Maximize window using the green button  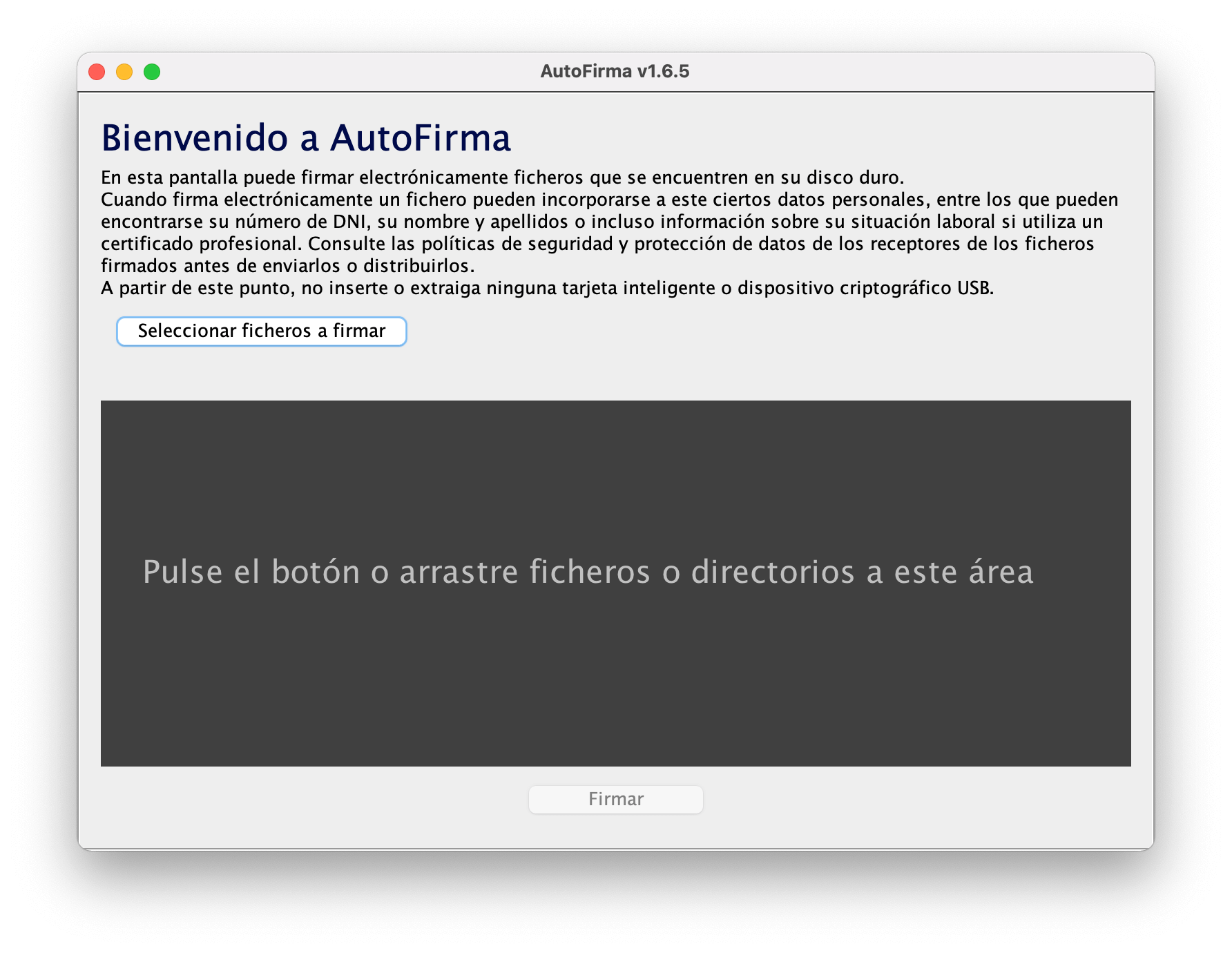(x=152, y=72)
